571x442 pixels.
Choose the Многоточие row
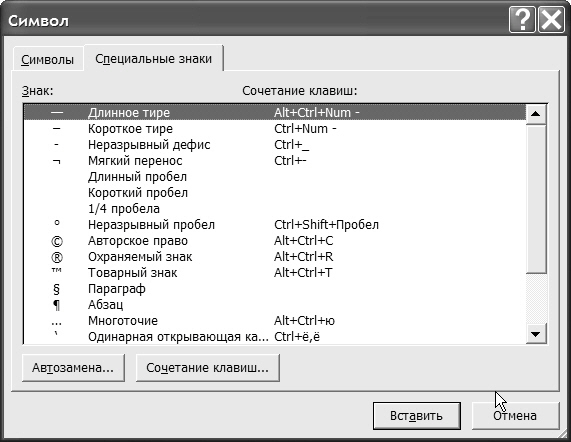[x=275, y=321]
